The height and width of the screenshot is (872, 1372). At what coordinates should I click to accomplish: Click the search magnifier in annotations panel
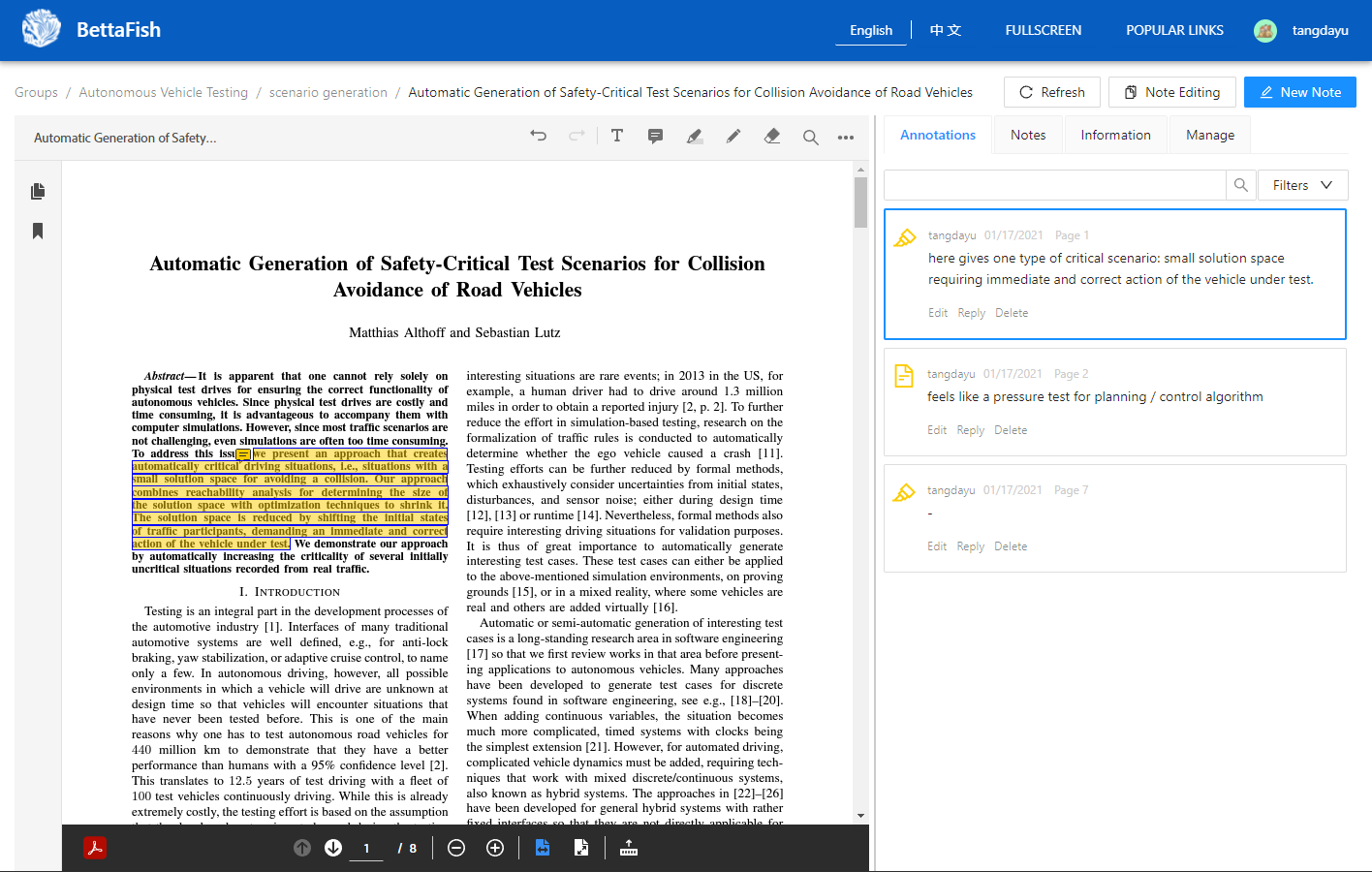[1241, 185]
